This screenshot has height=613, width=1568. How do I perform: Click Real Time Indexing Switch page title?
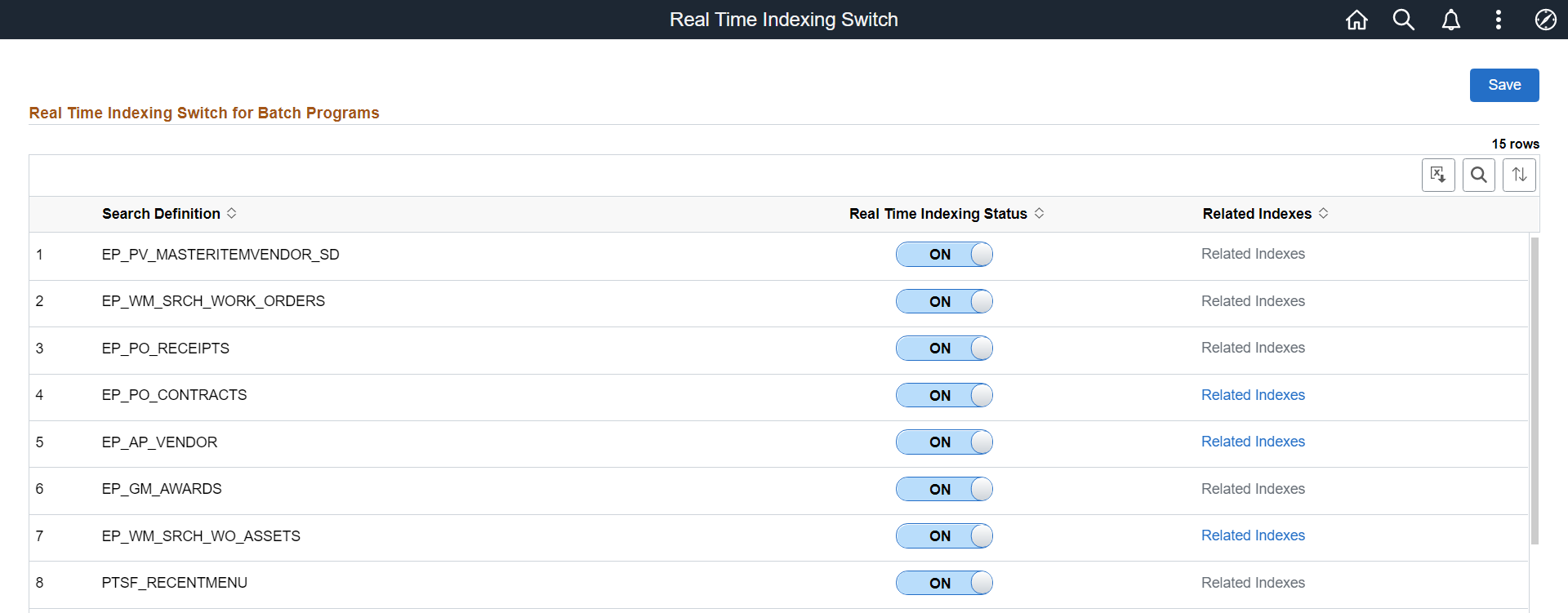[784, 20]
